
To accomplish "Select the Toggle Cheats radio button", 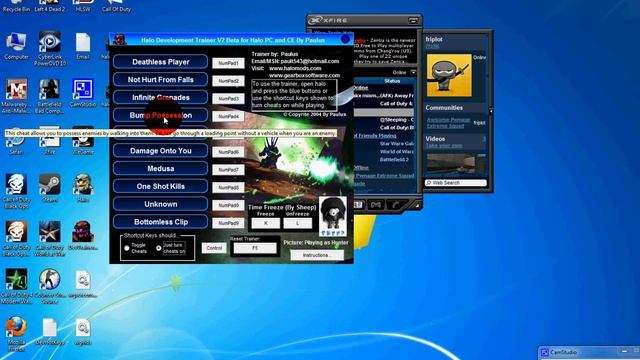I will (x=127, y=248).
